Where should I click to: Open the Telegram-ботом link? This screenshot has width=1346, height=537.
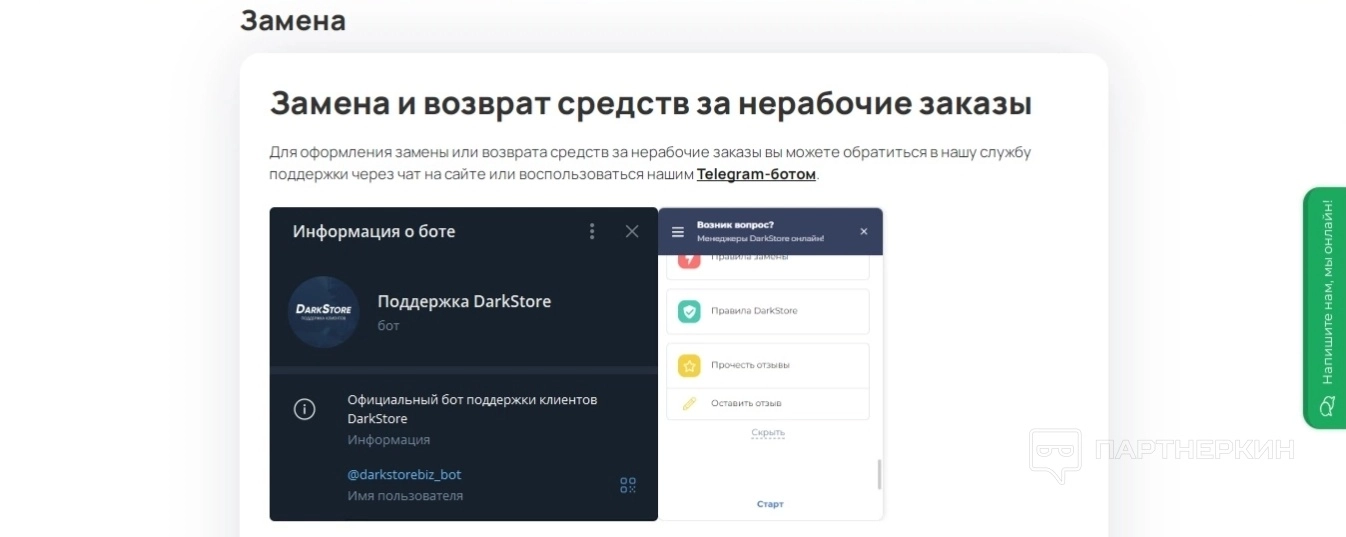tap(756, 175)
